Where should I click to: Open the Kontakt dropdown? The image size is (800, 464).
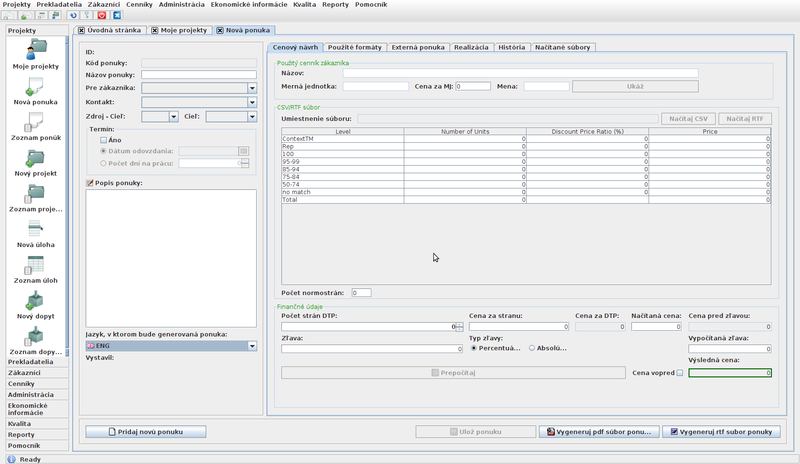252,103
